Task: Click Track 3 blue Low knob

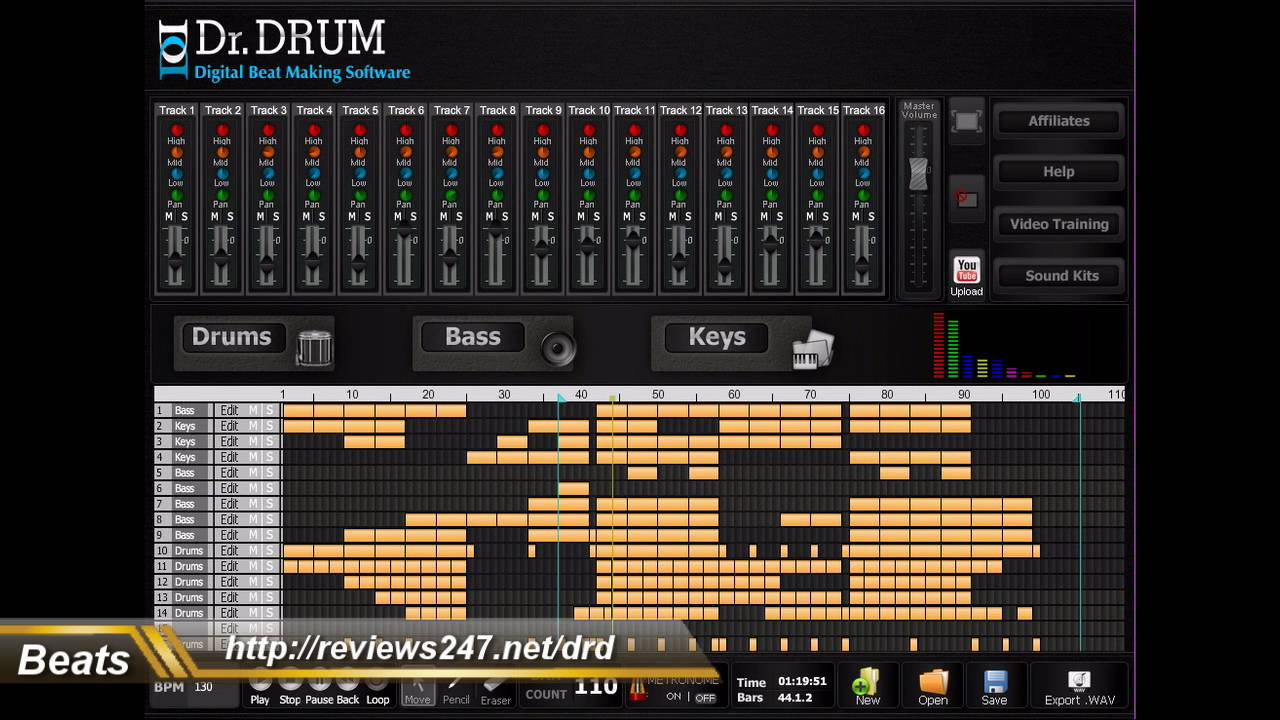Action: (x=268, y=174)
